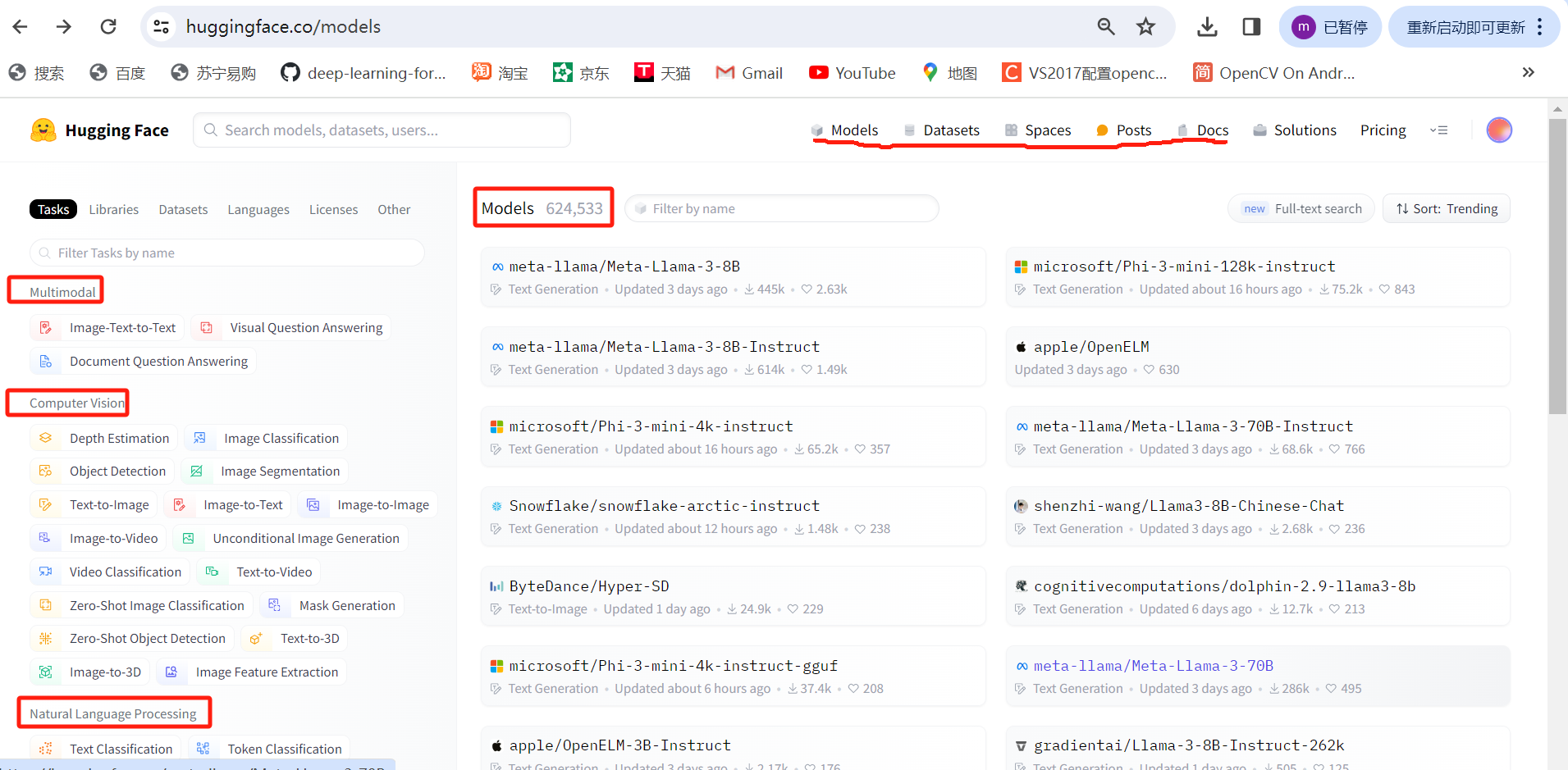Click the Video Classification task icon
The image size is (1568, 770).
tap(46, 572)
